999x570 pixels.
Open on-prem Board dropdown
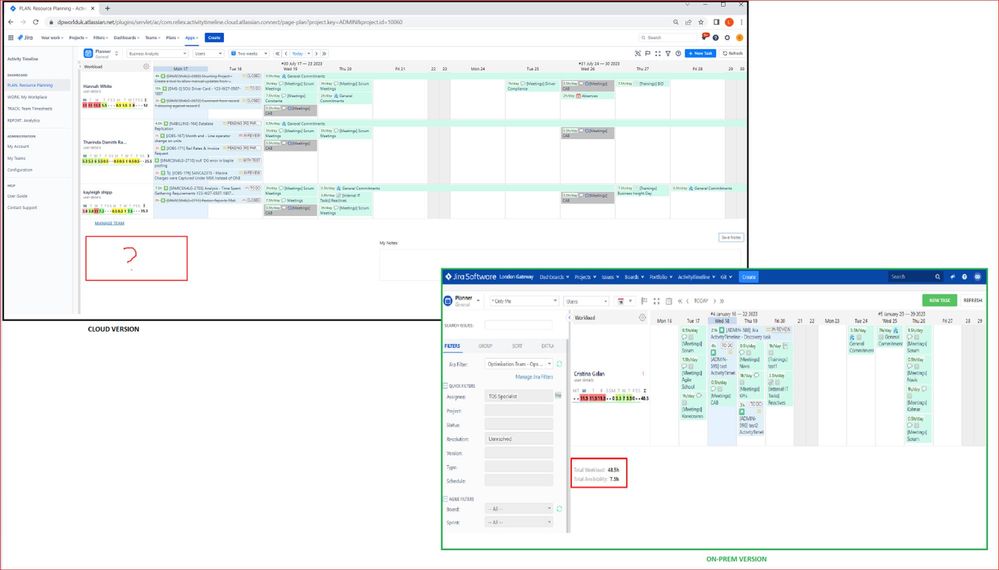(519, 509)
